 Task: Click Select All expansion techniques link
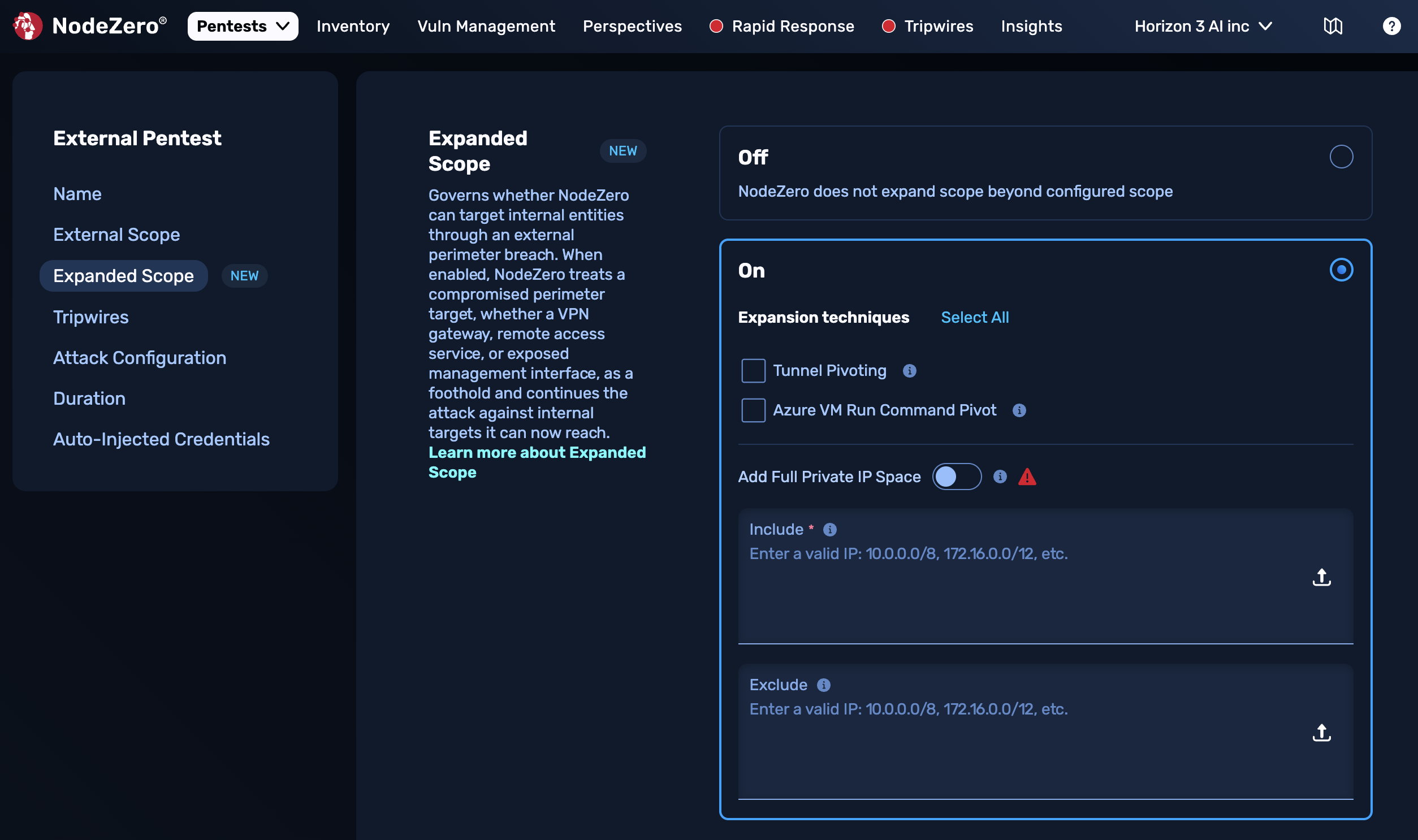[975, 318]
